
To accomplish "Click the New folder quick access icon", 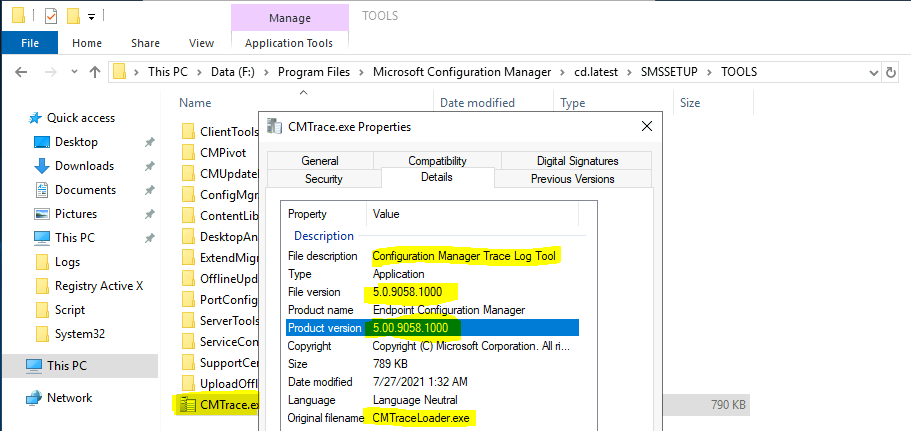I will click(x=73, y=16).
